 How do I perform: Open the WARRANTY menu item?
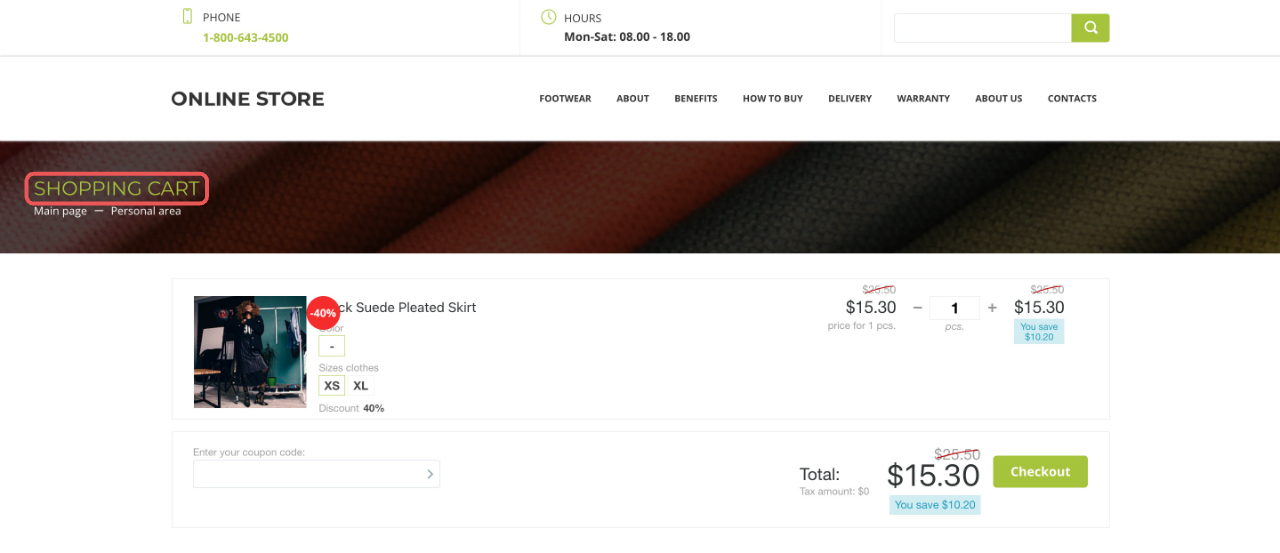click(923, 99)
